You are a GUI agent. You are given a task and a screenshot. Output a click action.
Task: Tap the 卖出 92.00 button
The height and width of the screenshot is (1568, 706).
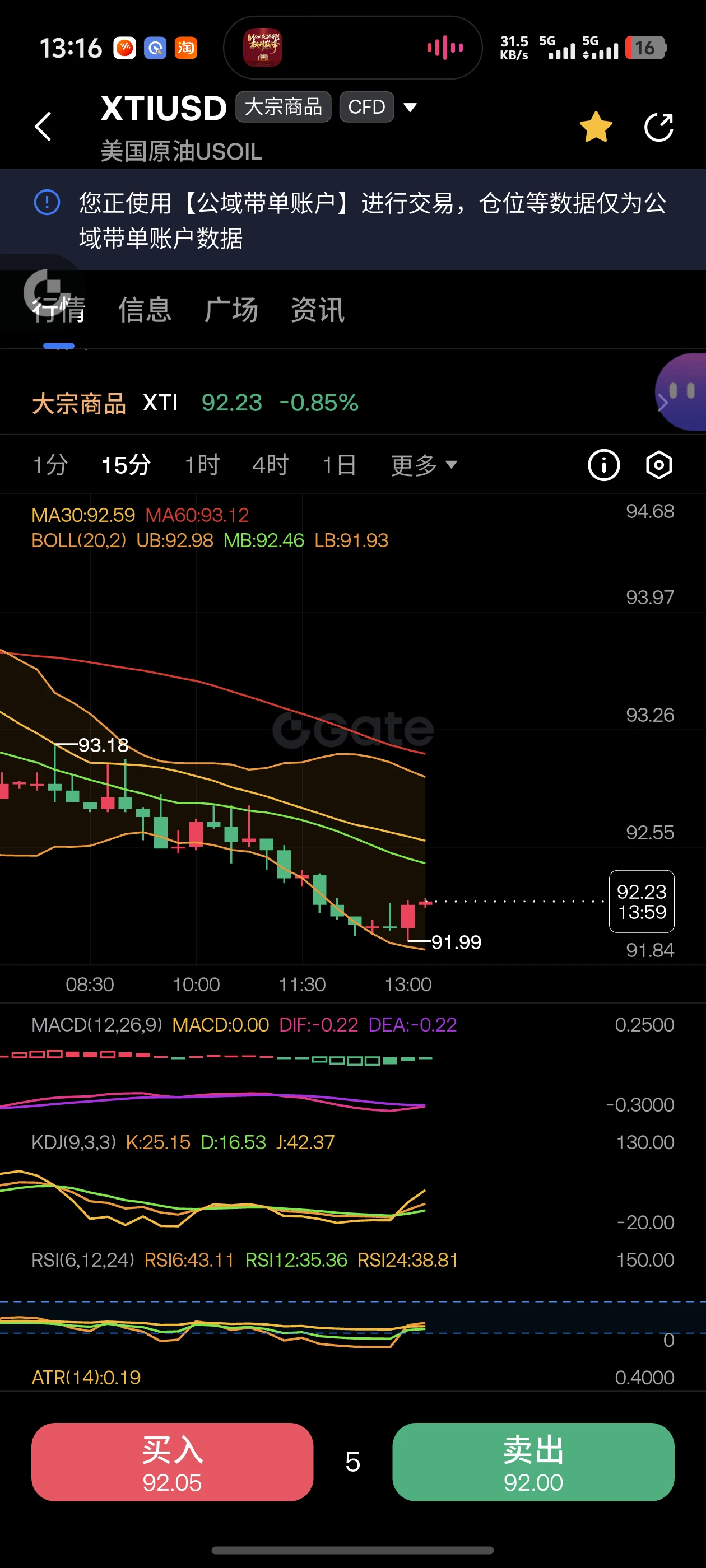[x=533, y=1462]
